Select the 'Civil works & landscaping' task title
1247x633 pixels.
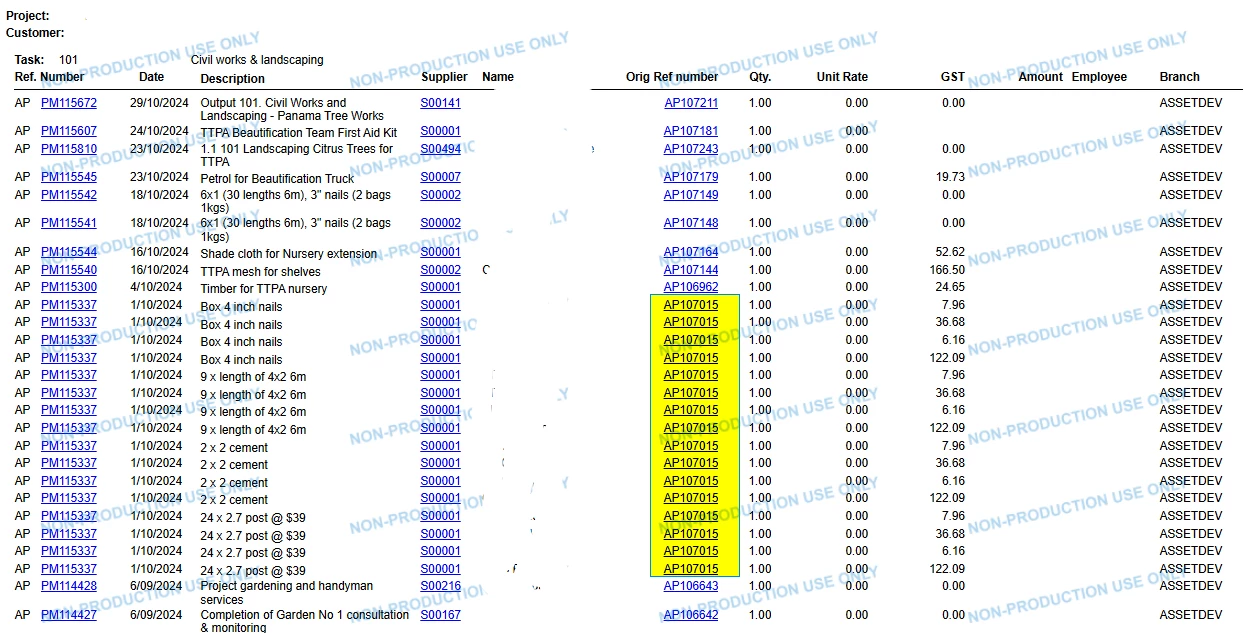click(x=257, y=60)
